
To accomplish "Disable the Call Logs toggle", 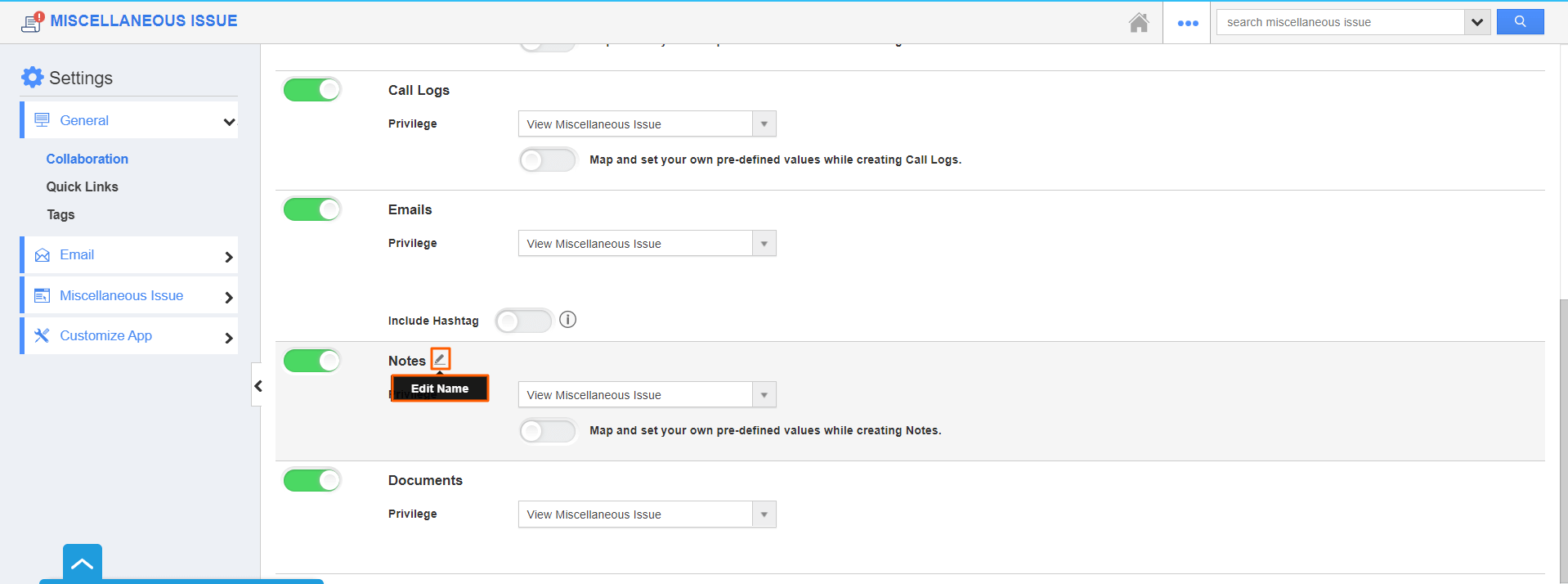I will point(312,90).
